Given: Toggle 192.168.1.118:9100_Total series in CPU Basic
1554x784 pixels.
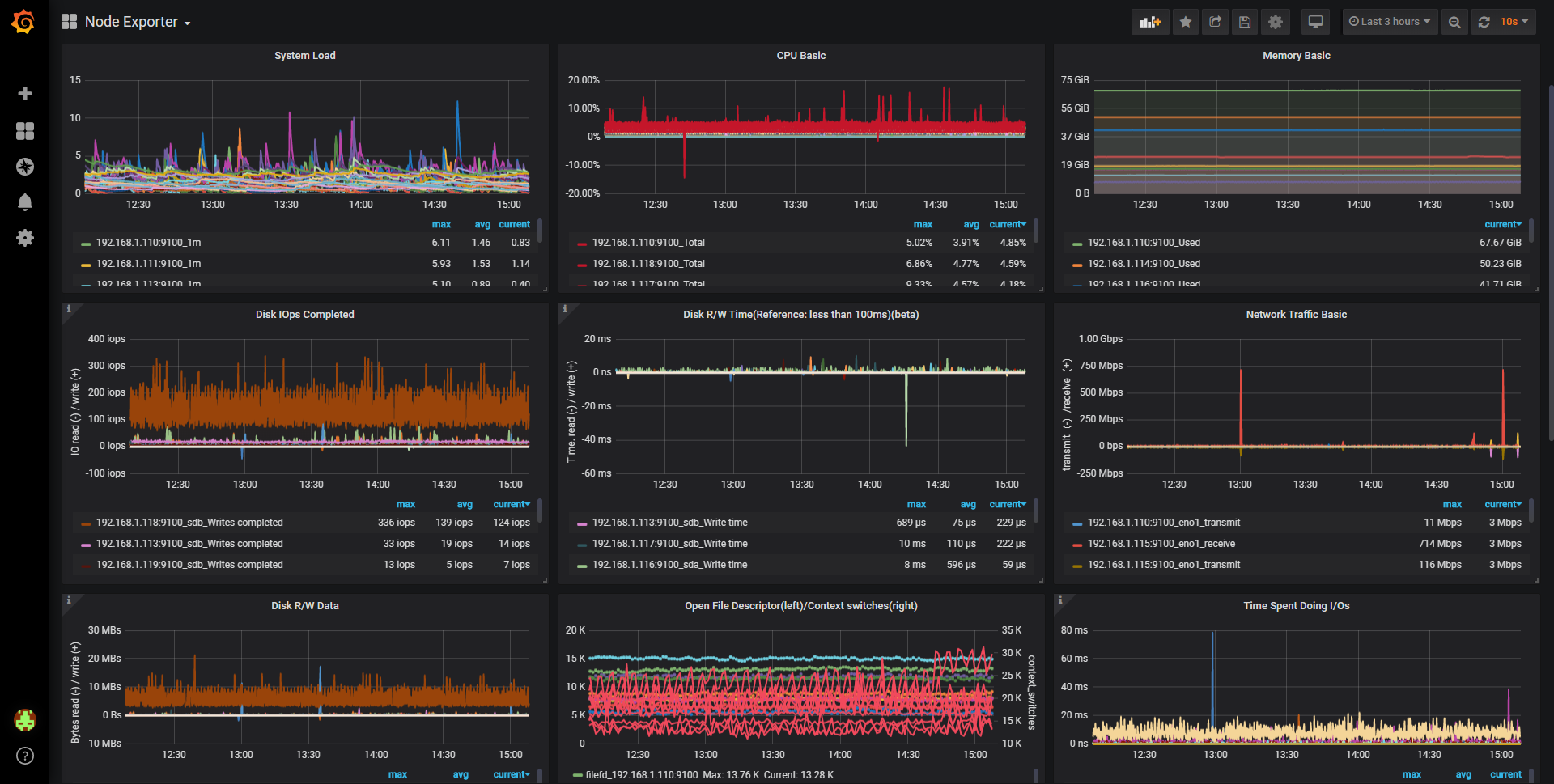Looking at the screenshot, I should [x=648, y=264].
